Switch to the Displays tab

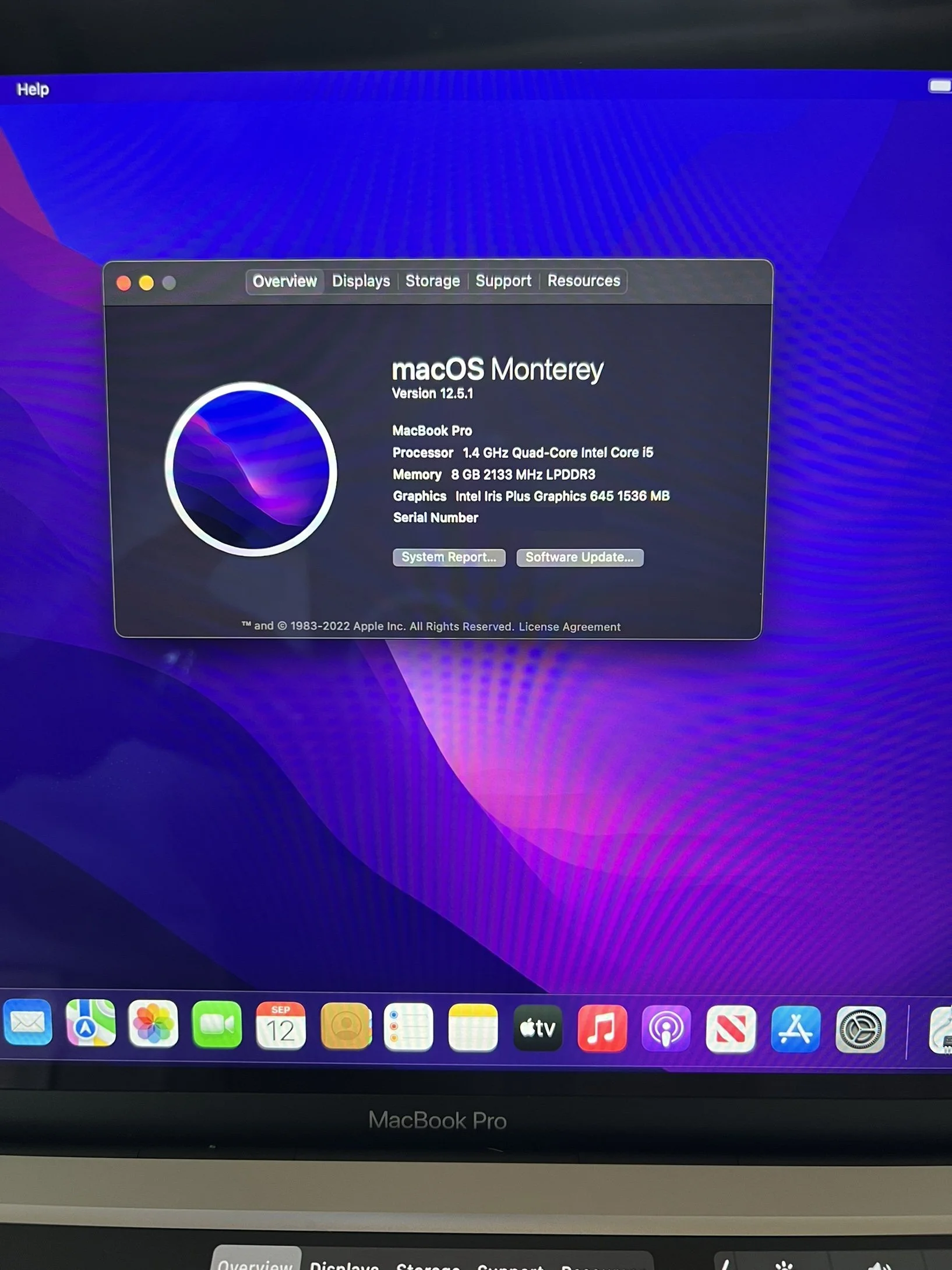click(x=361, y=281)
